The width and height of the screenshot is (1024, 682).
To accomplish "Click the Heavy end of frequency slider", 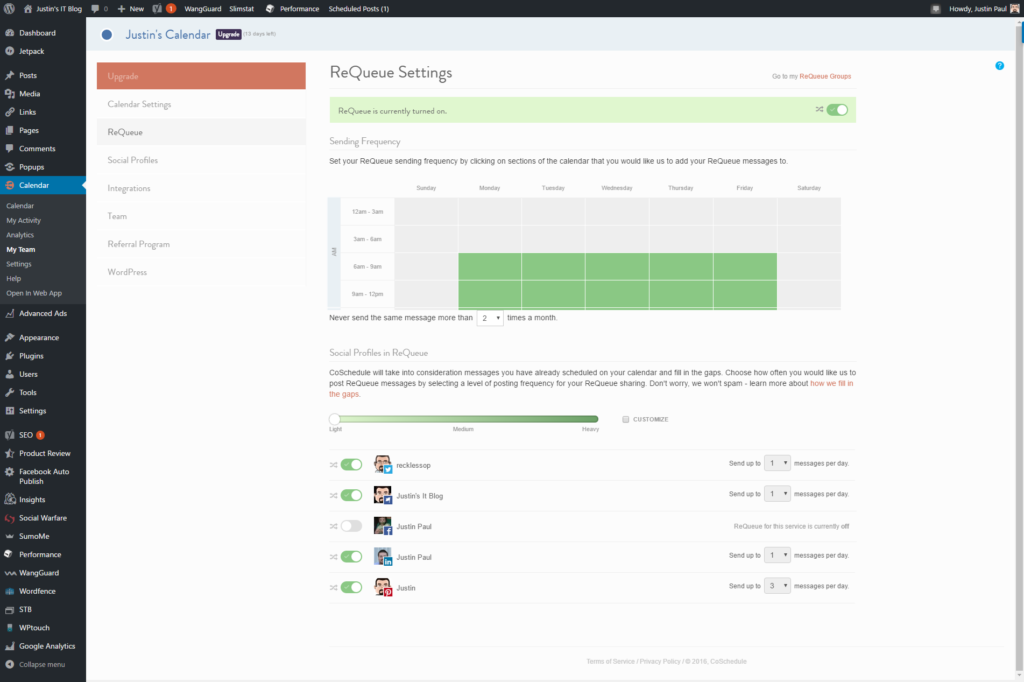I will click(594, 419).
